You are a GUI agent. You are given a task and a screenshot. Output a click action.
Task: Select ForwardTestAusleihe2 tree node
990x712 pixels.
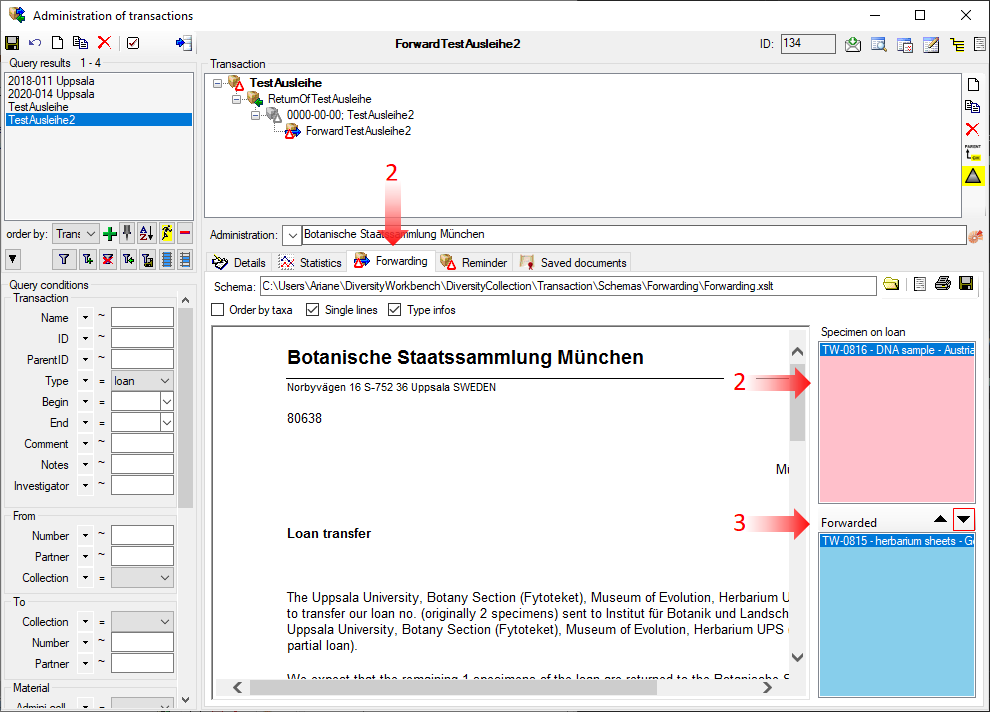(358, 131)
